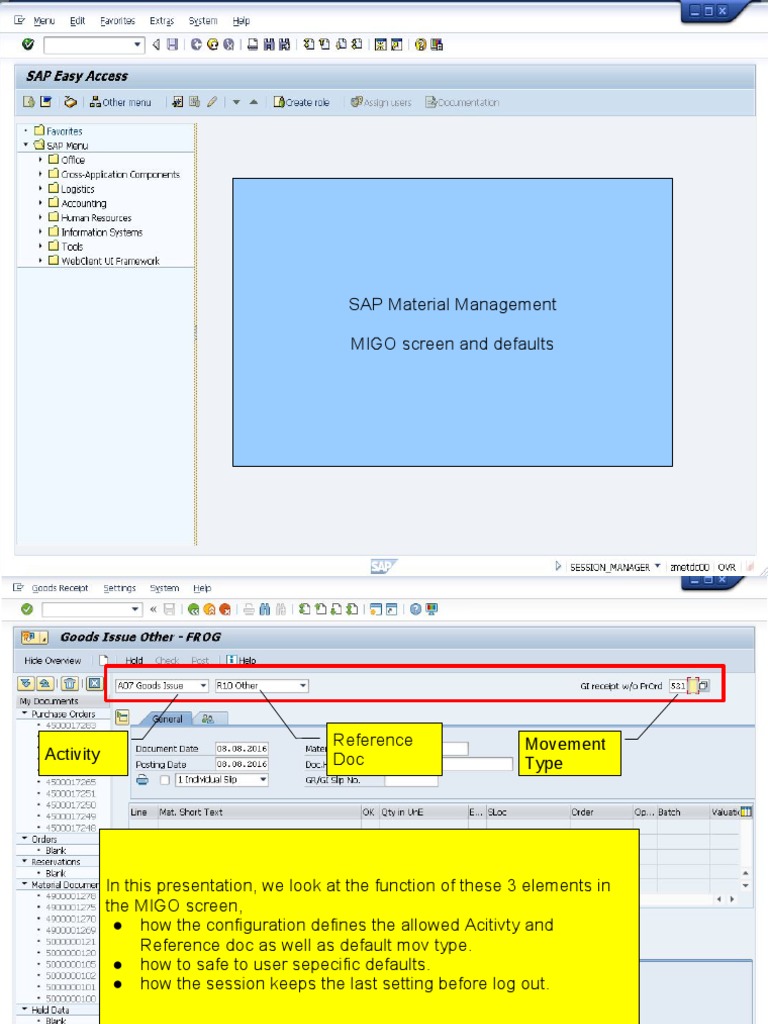Image resolution: width=768 pixels, height=1024 pixels.
Task: Collapse the SAP Menu root node
Action: pyautogui.click(x=25, y=144)
